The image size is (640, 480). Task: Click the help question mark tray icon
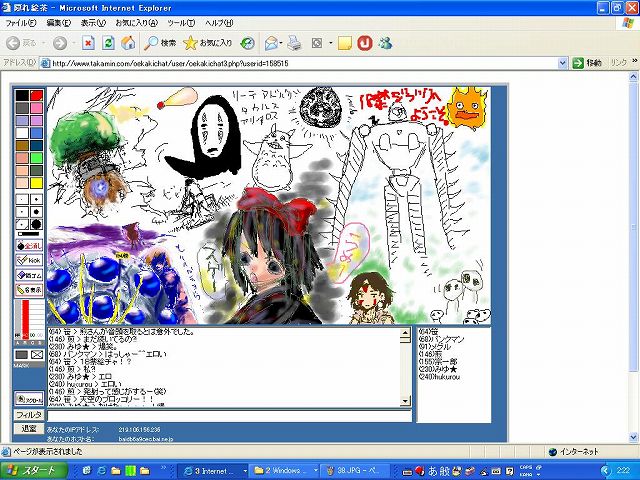coord(509,471)
